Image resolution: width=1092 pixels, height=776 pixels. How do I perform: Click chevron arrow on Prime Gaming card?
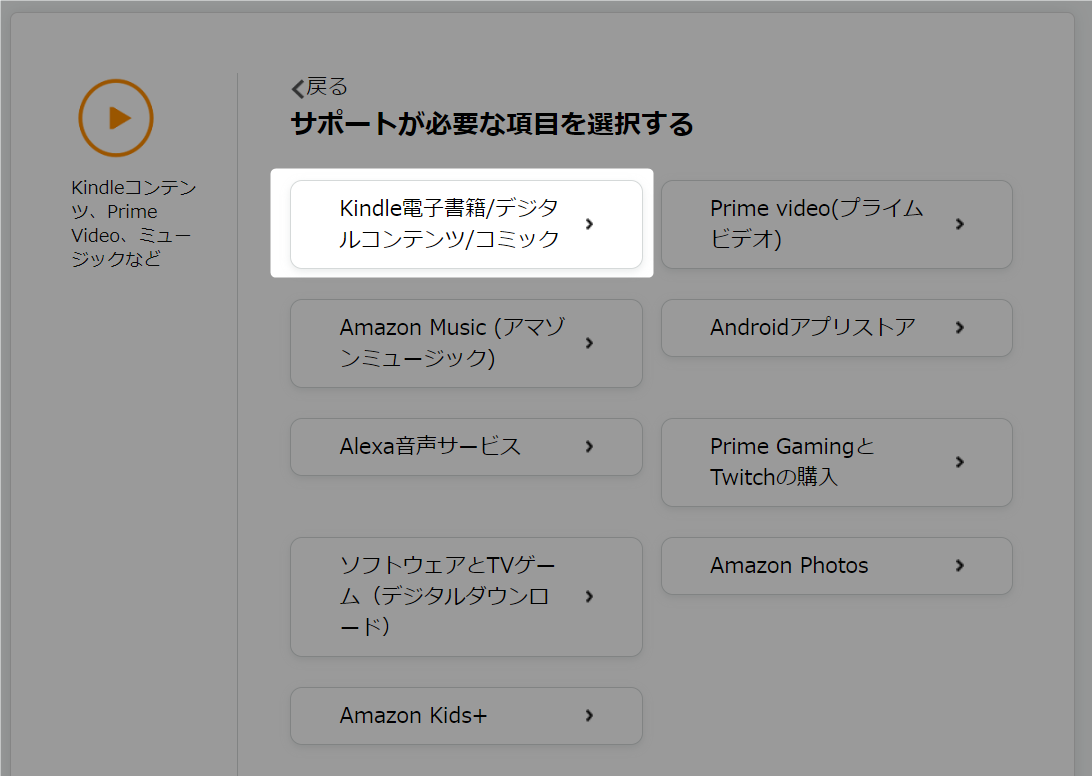click(960, 462)
